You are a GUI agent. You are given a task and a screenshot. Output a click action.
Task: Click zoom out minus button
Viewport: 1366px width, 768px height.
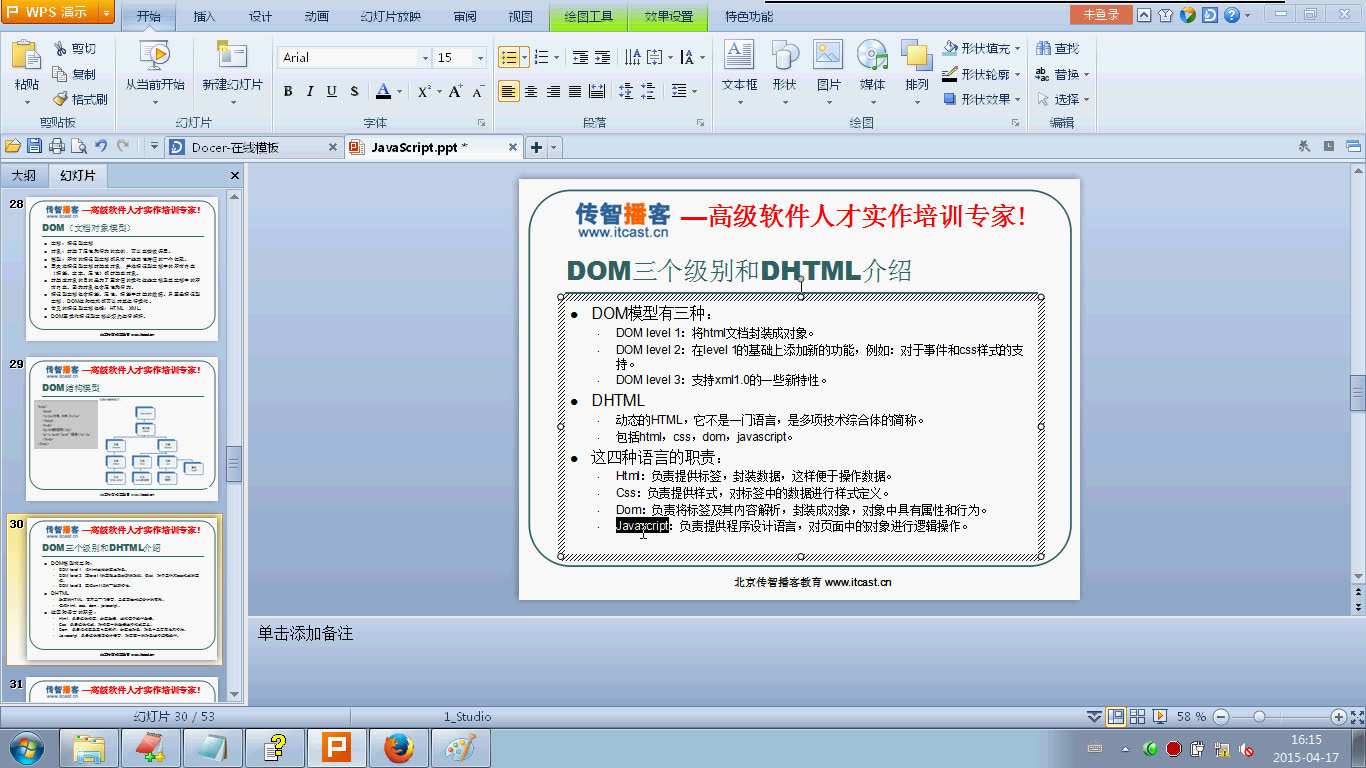(1220, 717)
